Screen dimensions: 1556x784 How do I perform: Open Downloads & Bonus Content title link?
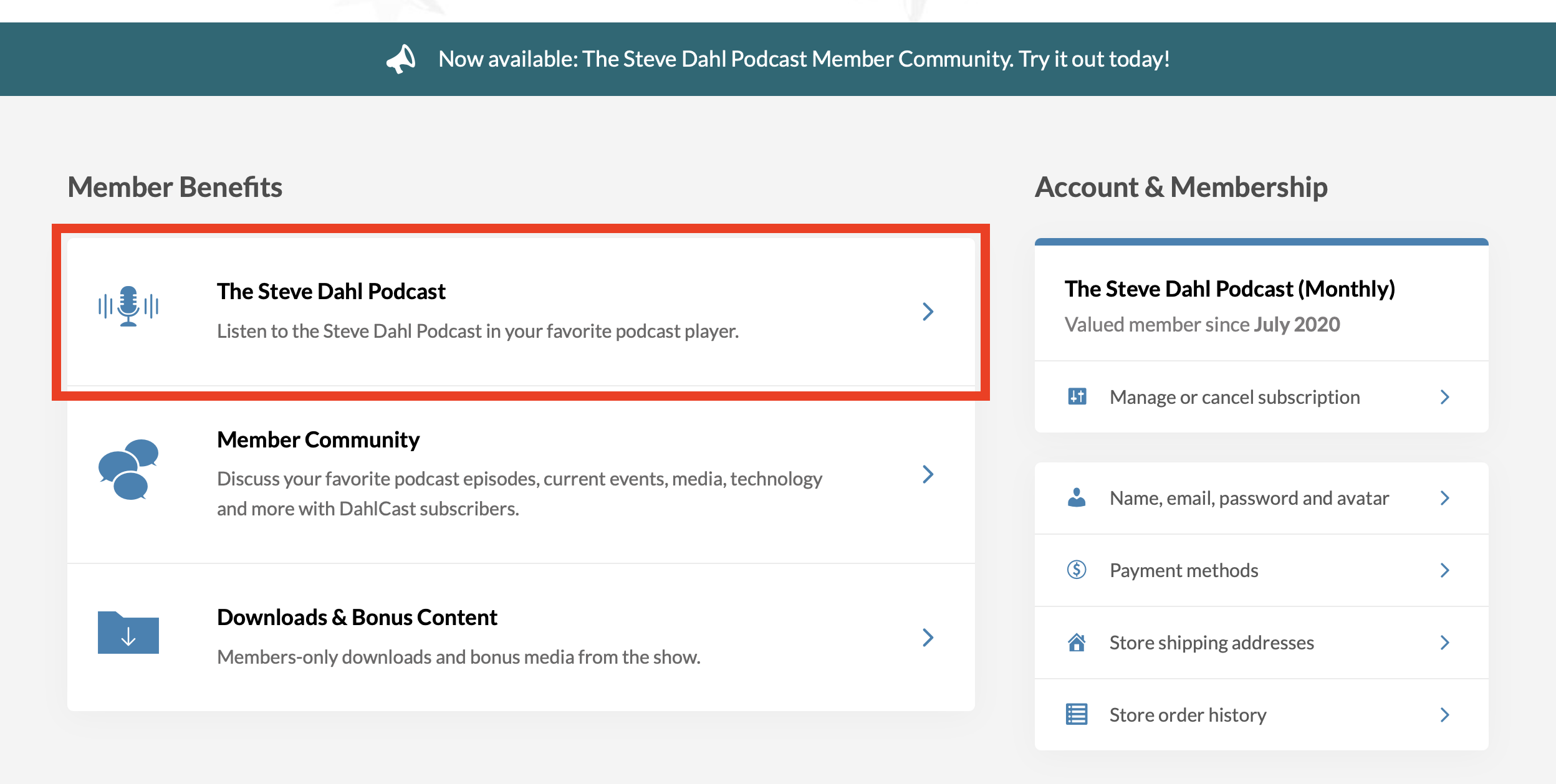[357, 618]
